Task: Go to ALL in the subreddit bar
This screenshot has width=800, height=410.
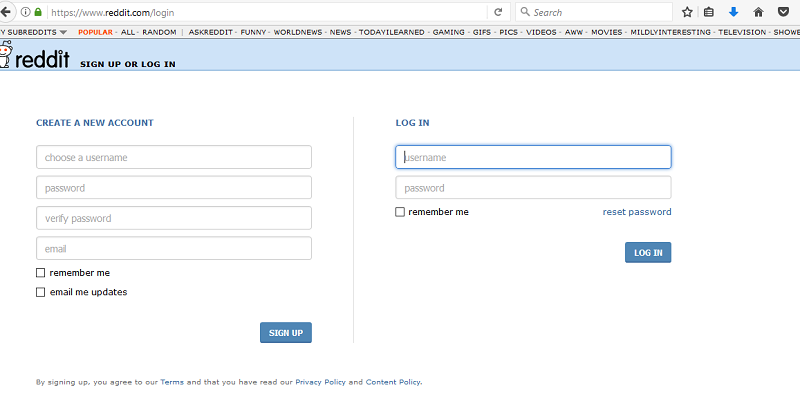Action: pyautogui.click(x=128, y=32)
